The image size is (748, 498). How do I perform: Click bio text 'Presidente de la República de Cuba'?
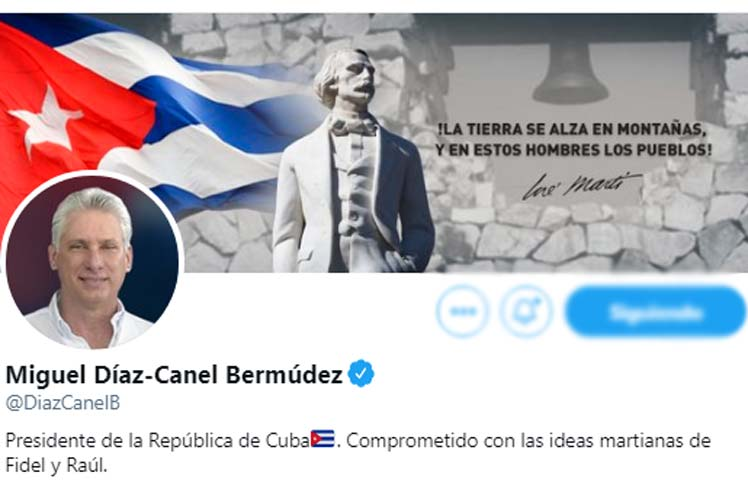[157, 440]
